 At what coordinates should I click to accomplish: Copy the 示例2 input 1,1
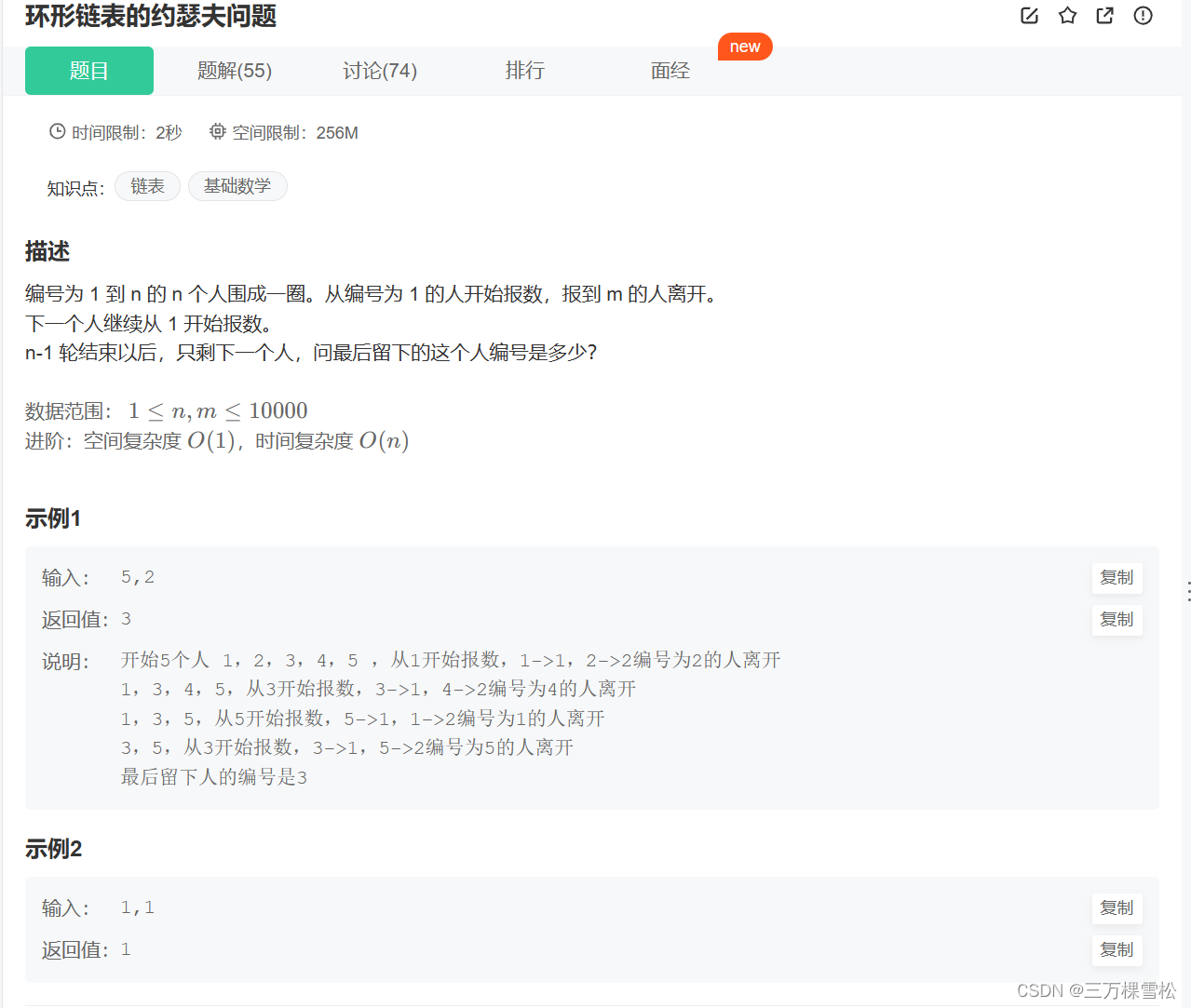(x=1117, y=908)
